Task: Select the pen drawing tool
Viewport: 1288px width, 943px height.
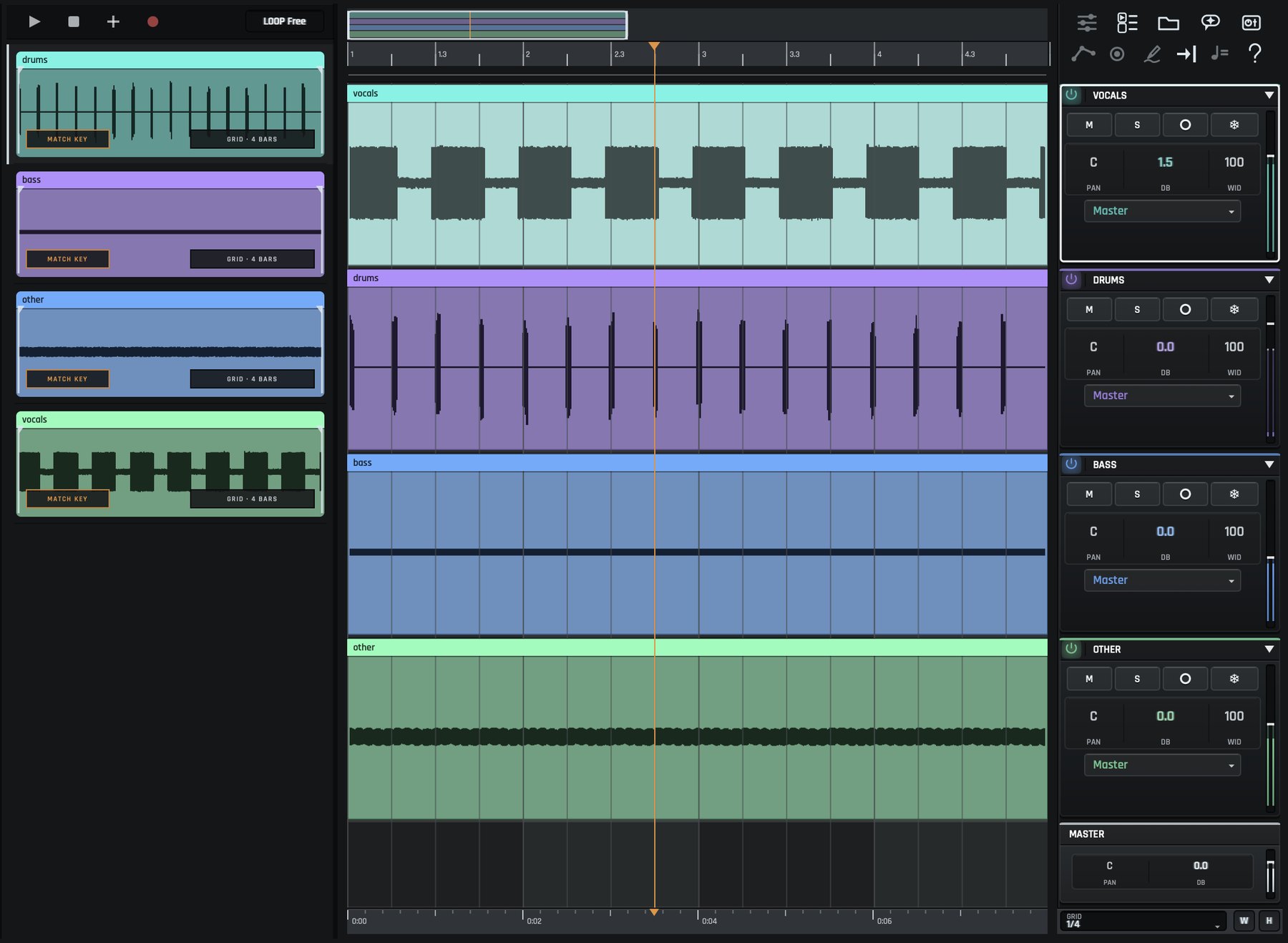Action: [x=1152, y=54]
